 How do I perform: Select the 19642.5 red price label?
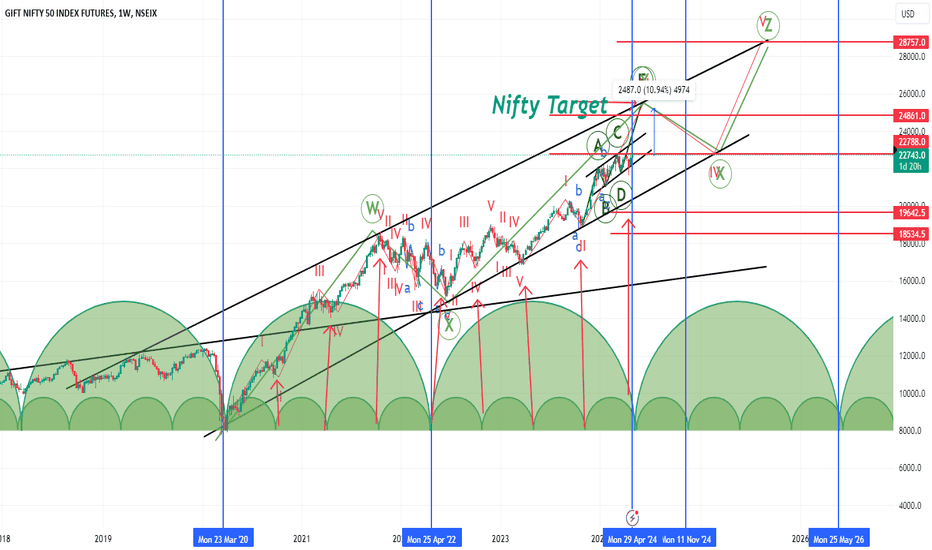coord(911,213)
